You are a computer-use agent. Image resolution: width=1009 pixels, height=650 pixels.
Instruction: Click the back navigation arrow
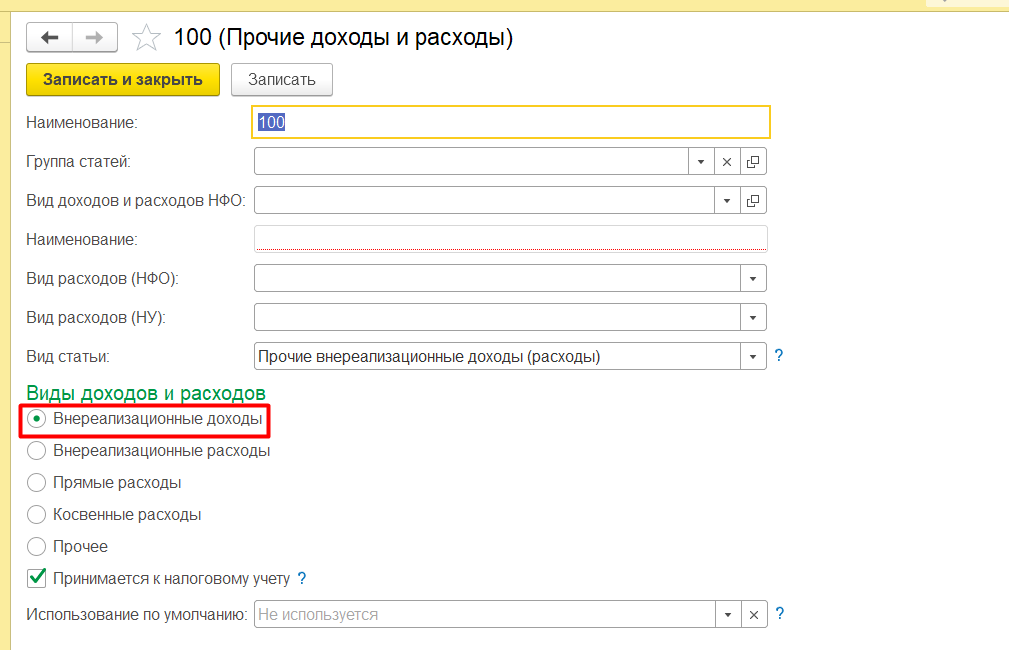(x=50, y=38)
